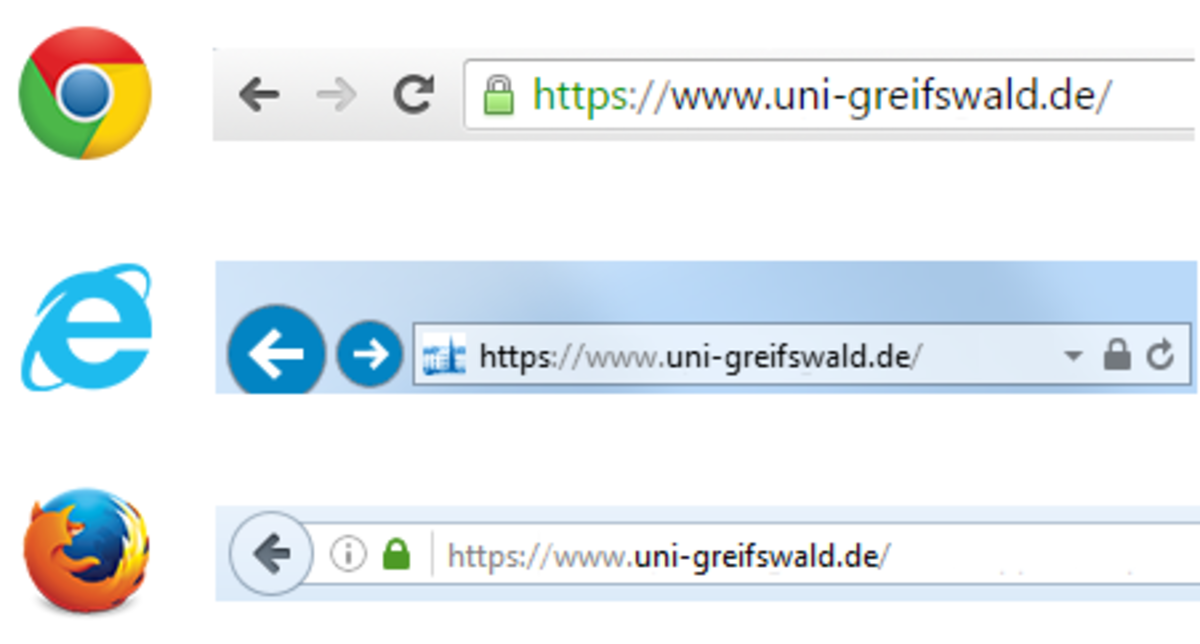Click the Google Chrome logo
Viewport: 1200px width, 644px height.
85,93
